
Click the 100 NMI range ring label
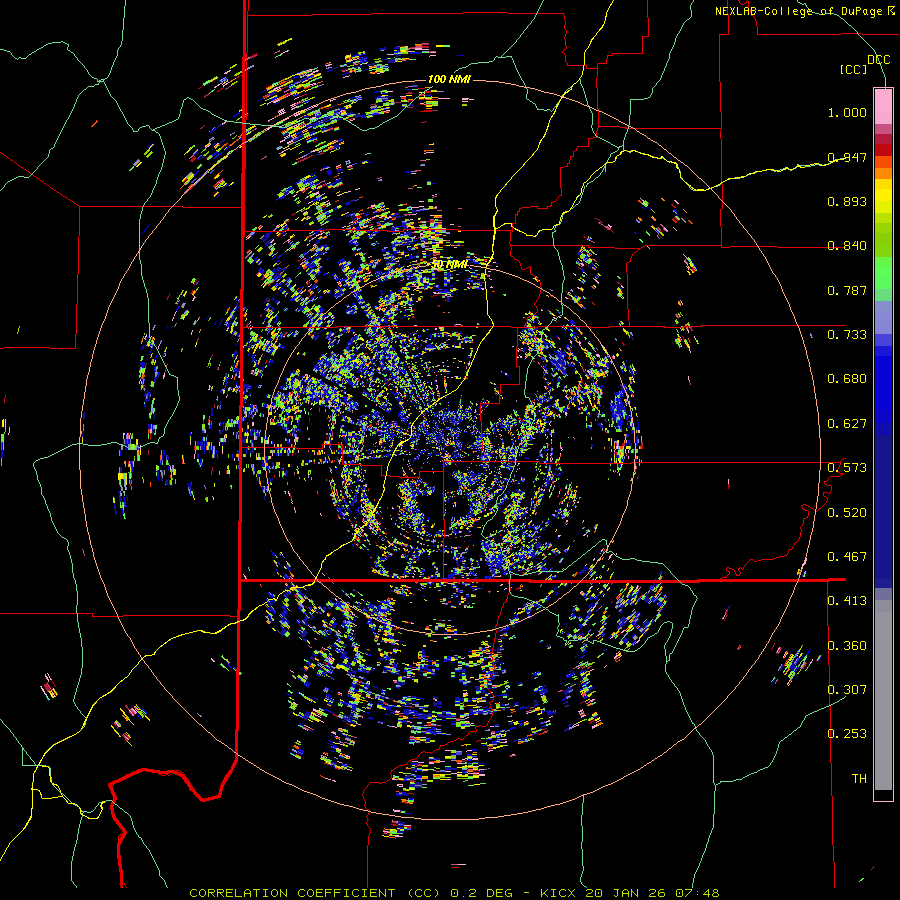(449, 79)
